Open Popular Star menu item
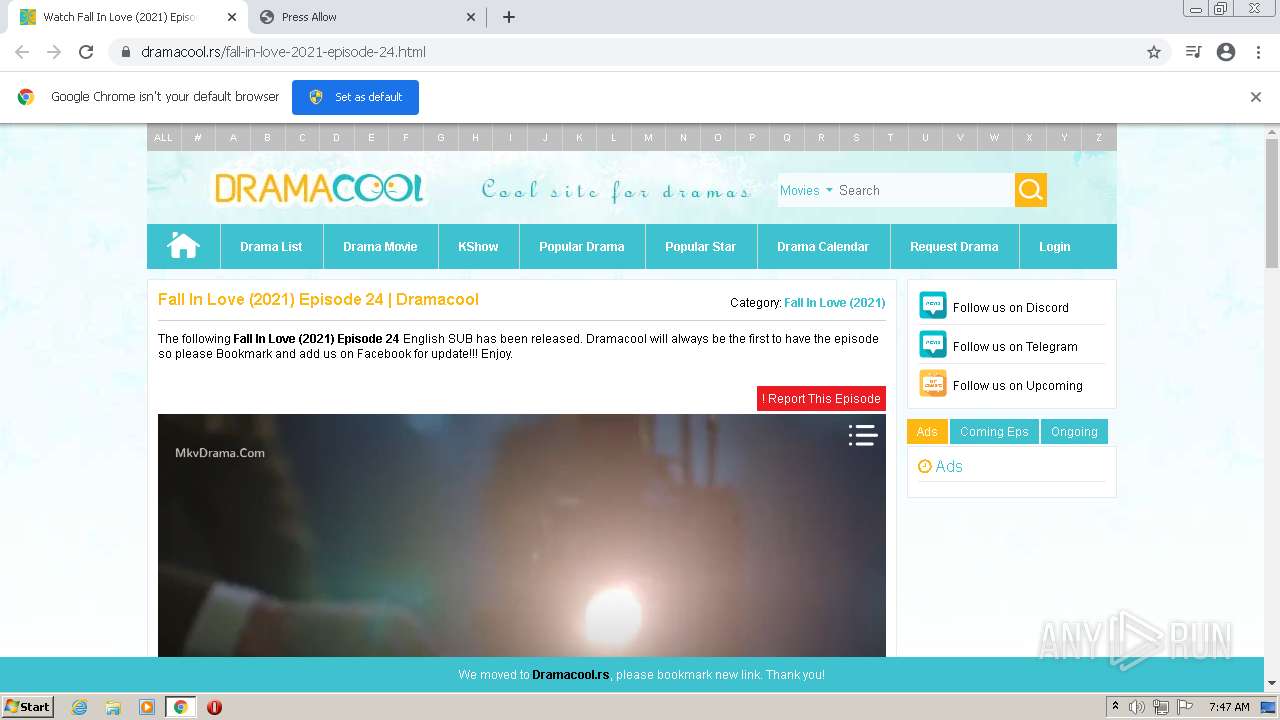 700,246
